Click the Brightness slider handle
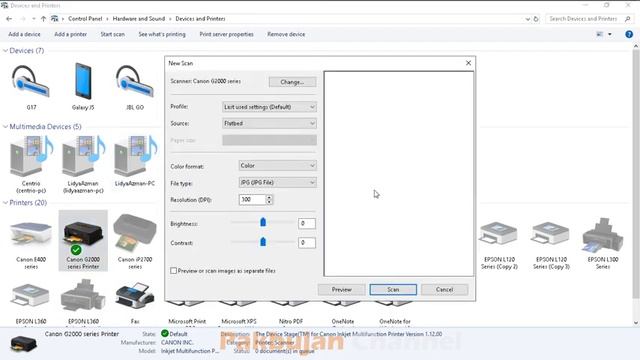 (x=263, y=222)
